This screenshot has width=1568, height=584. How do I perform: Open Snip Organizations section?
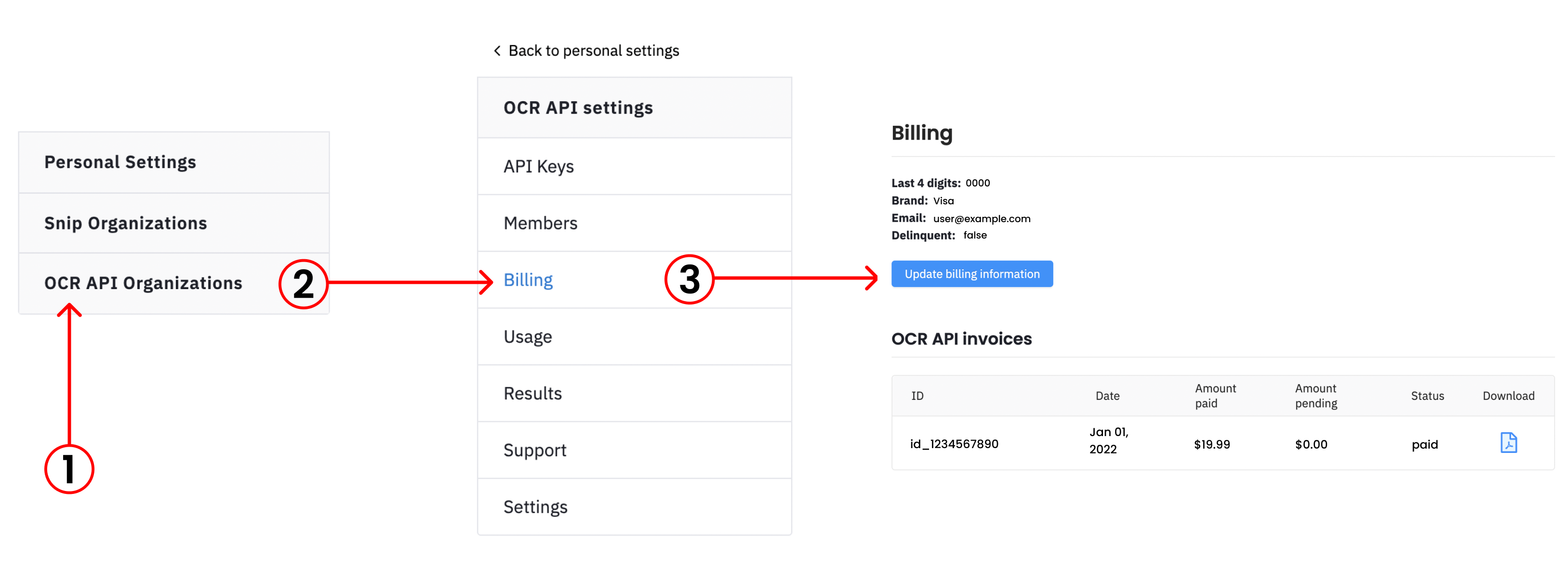tap(174, 223)
